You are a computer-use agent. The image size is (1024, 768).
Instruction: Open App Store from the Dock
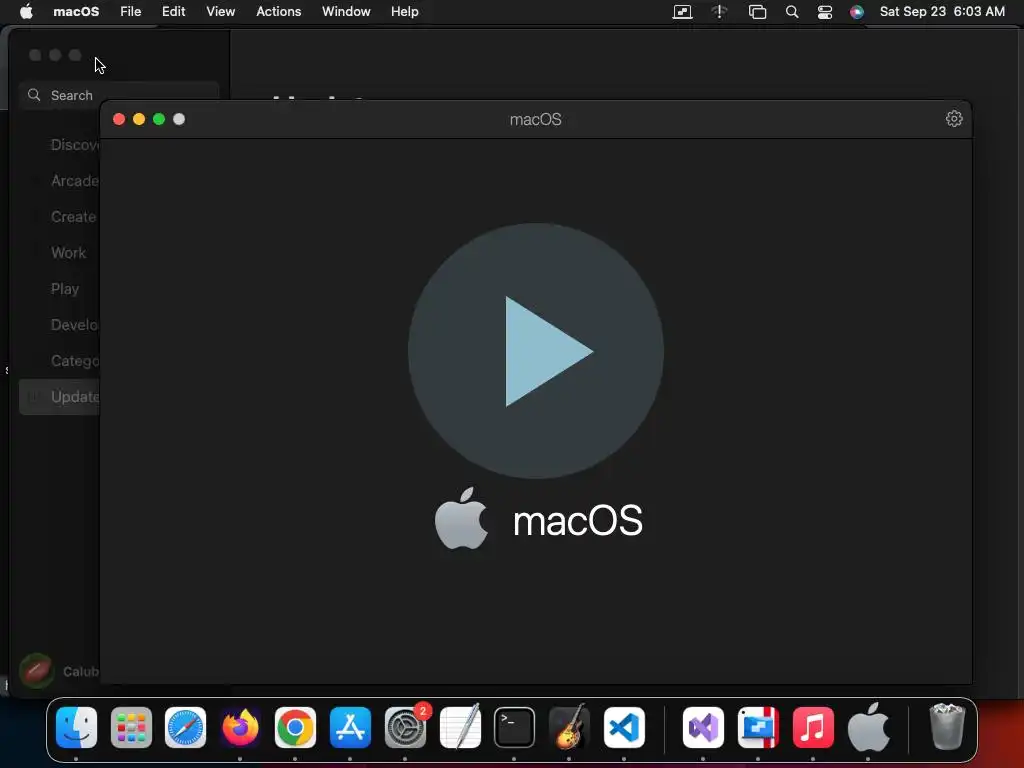[x=350, y=728]
